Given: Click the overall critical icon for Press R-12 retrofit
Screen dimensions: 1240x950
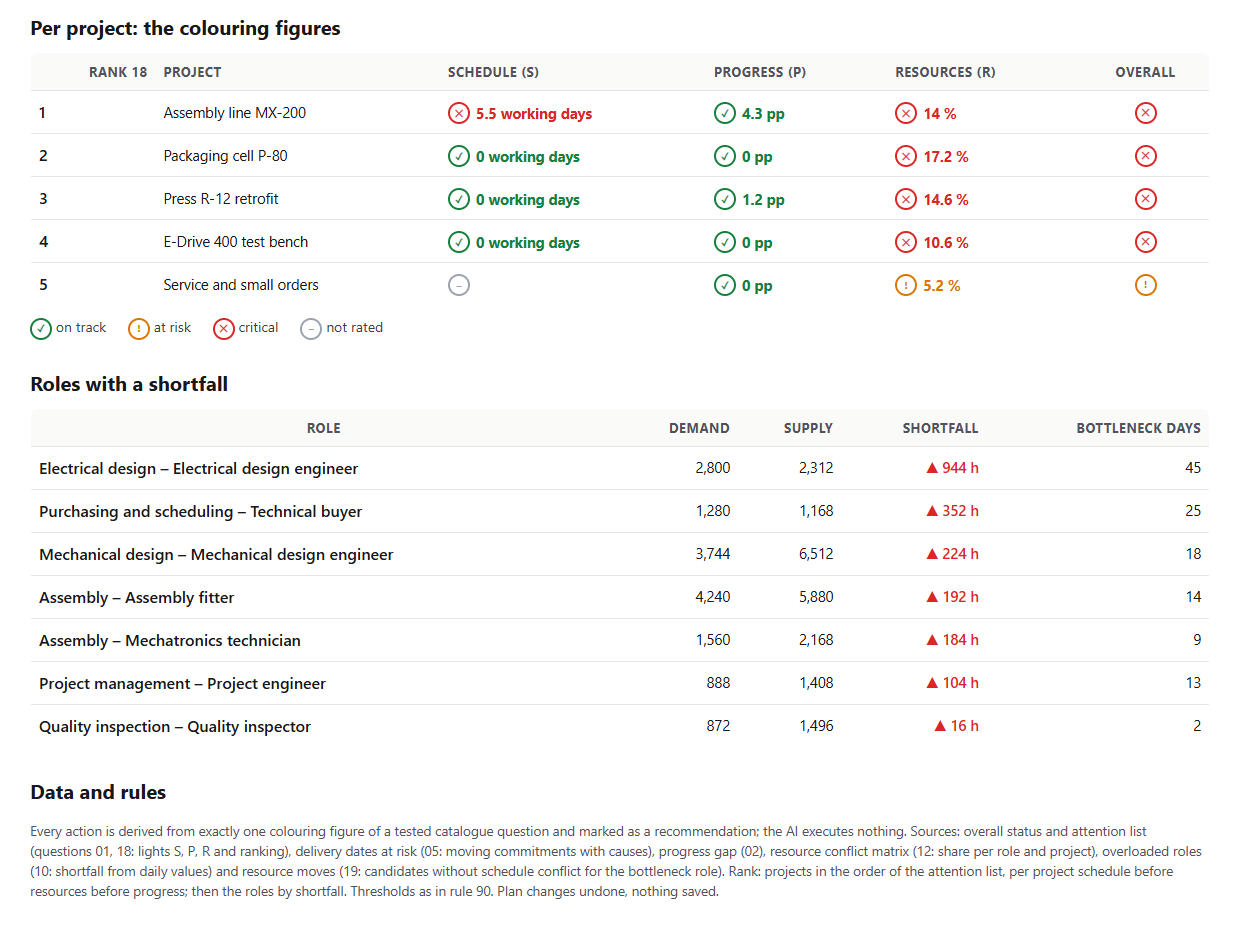Looking at the screenshot, I should (1146, 199).
